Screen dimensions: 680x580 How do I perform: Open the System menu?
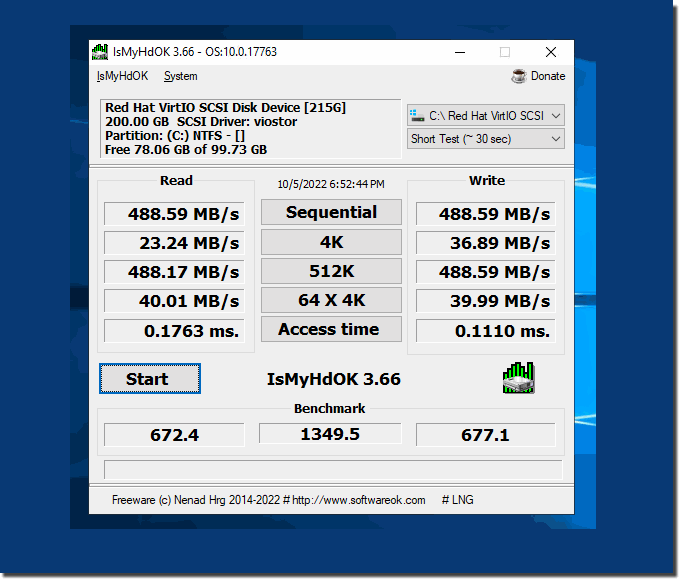pyautogui.click(x=180, y=76)
